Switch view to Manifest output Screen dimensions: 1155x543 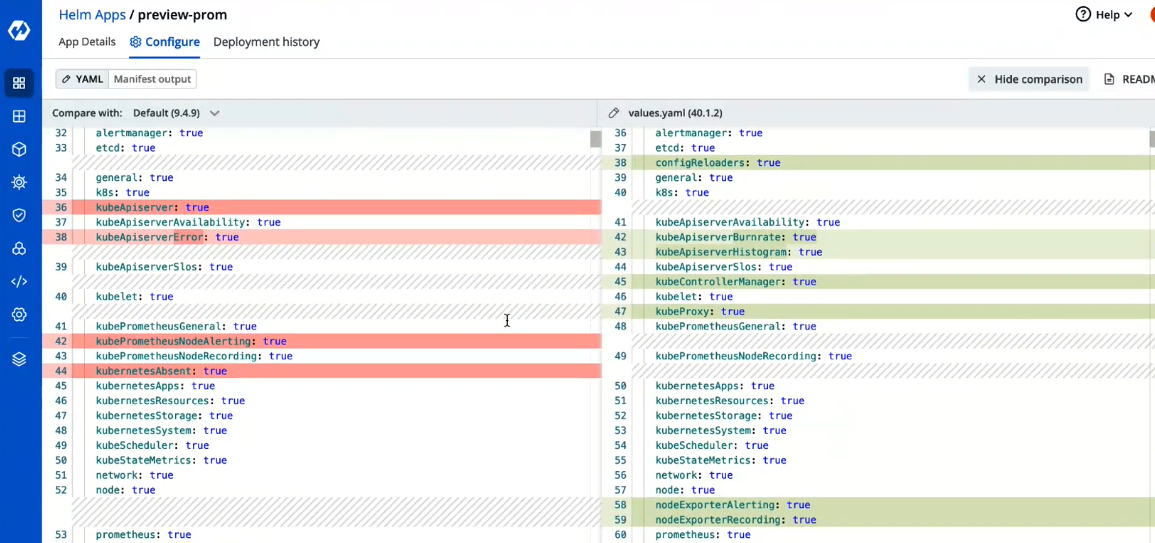(152, 79)
